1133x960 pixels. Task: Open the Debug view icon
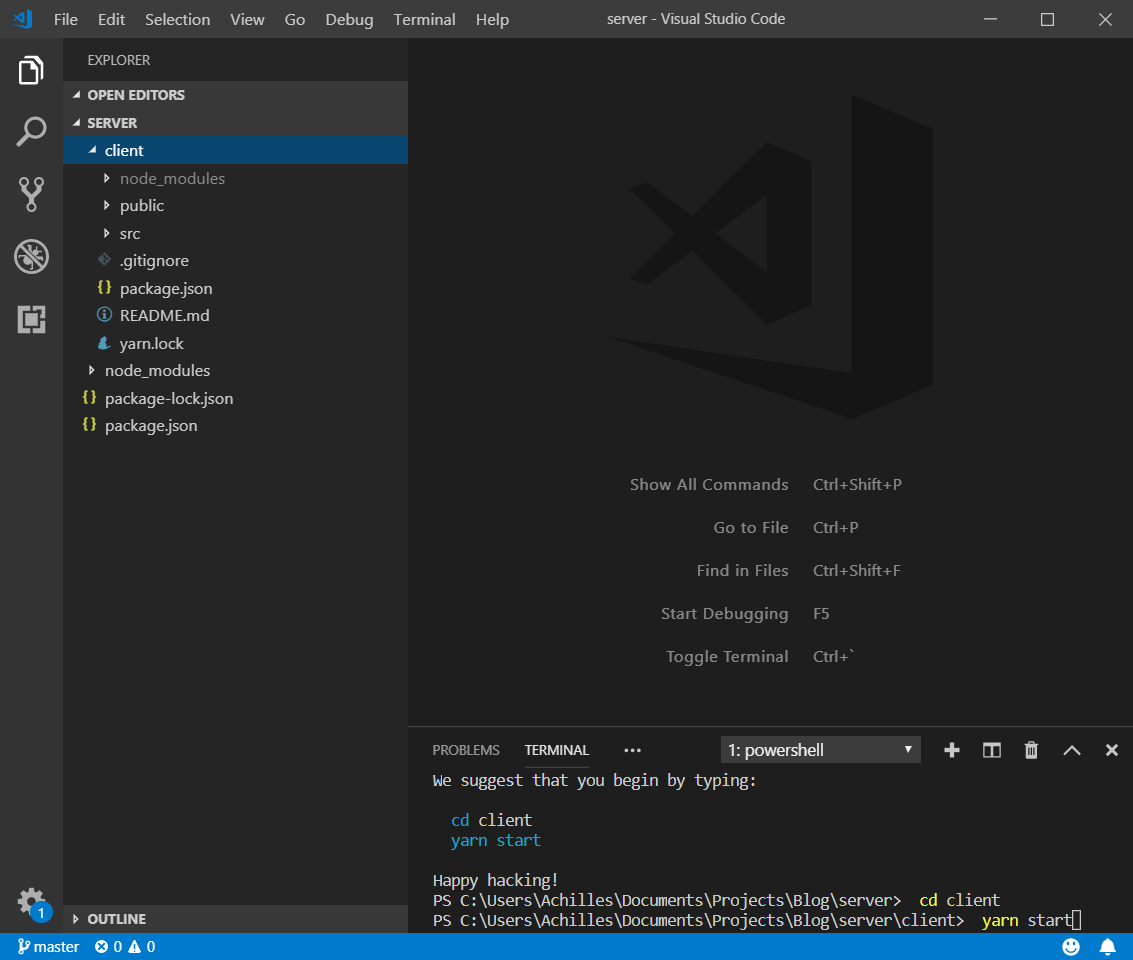31,257
